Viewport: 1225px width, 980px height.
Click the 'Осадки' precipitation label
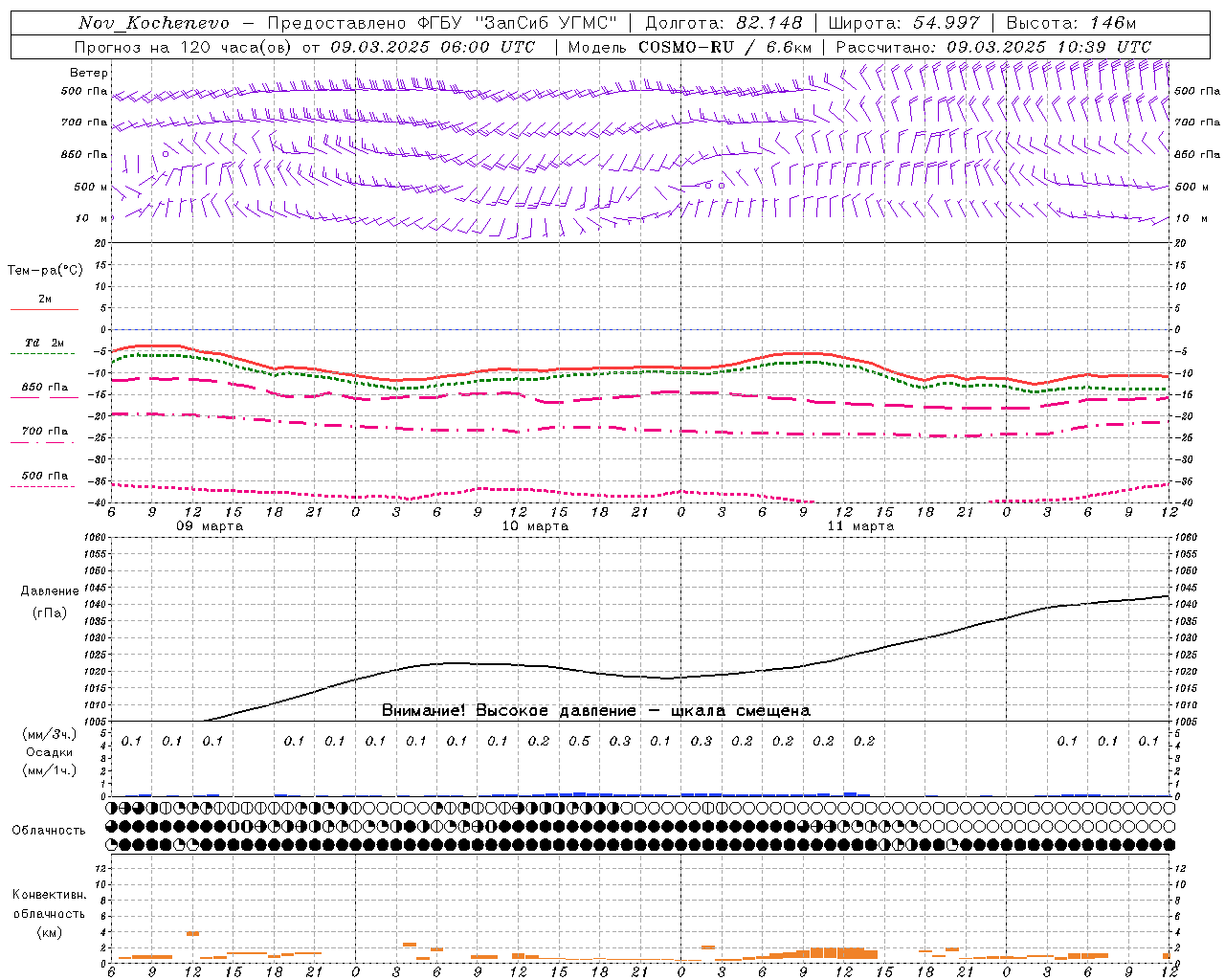click(49, 752)
